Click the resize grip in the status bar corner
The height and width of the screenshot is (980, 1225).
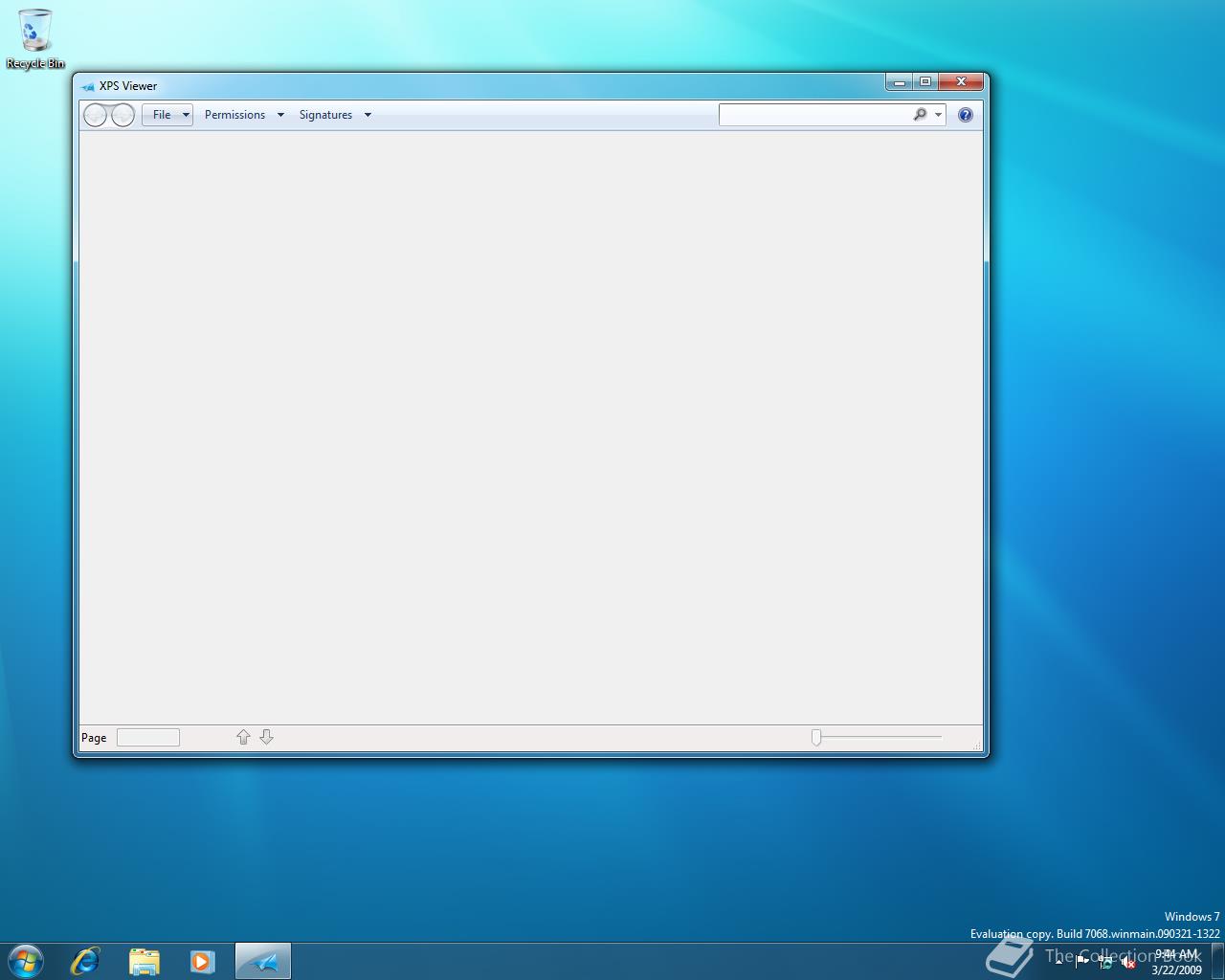(x=976, y=745)
